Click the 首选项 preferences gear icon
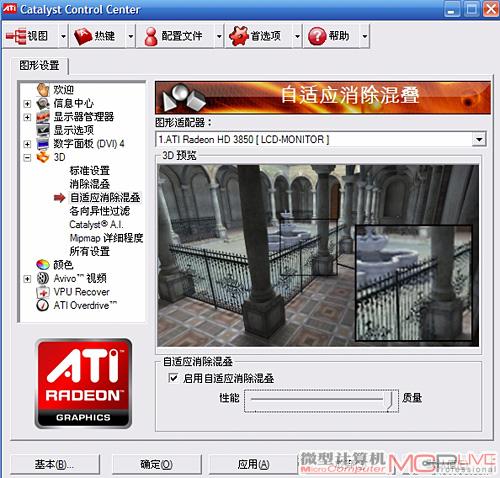Image resolution: width=500 pixels, height=478 pixels. coord(239,36)
